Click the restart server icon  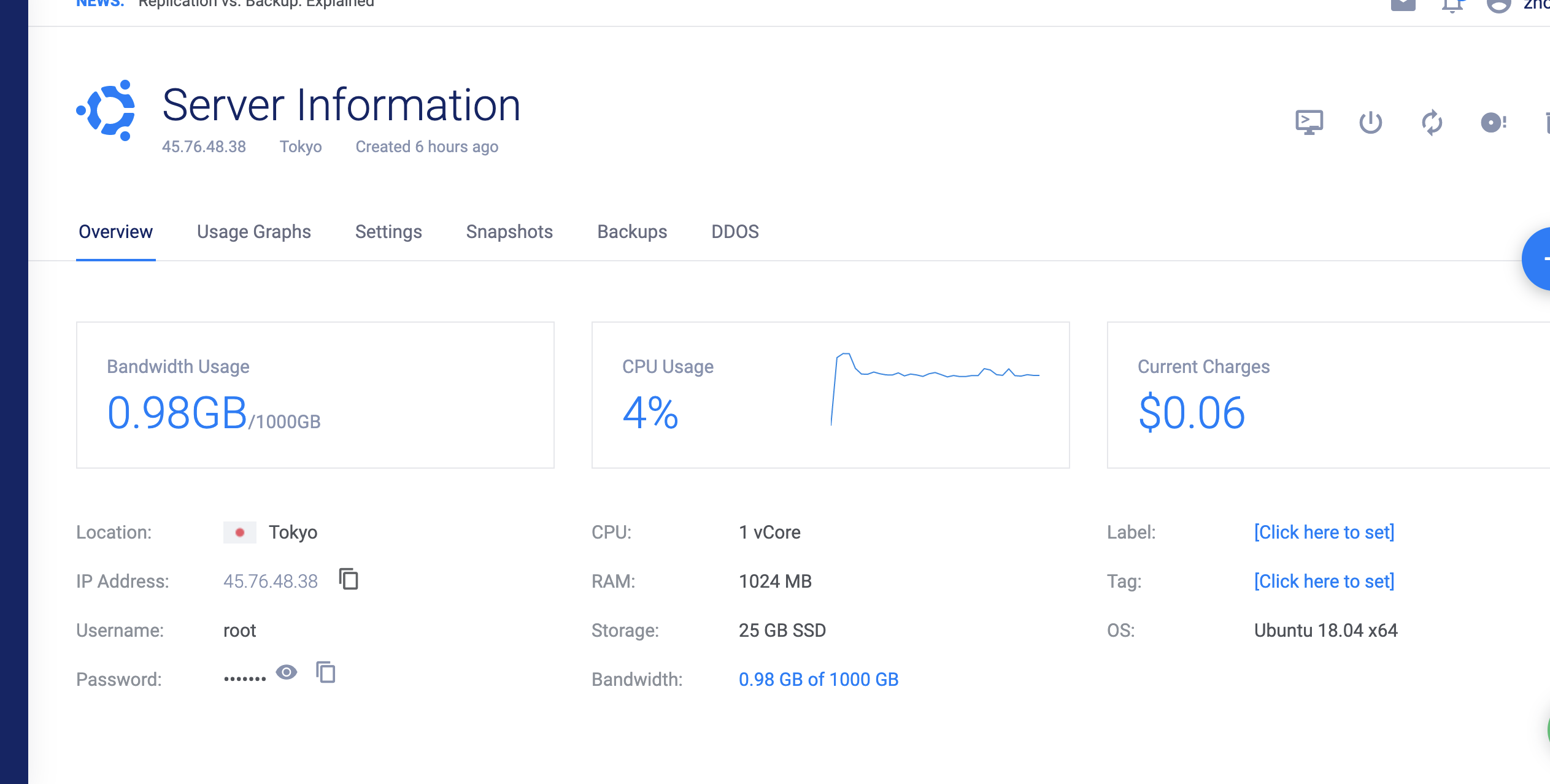1432,122
